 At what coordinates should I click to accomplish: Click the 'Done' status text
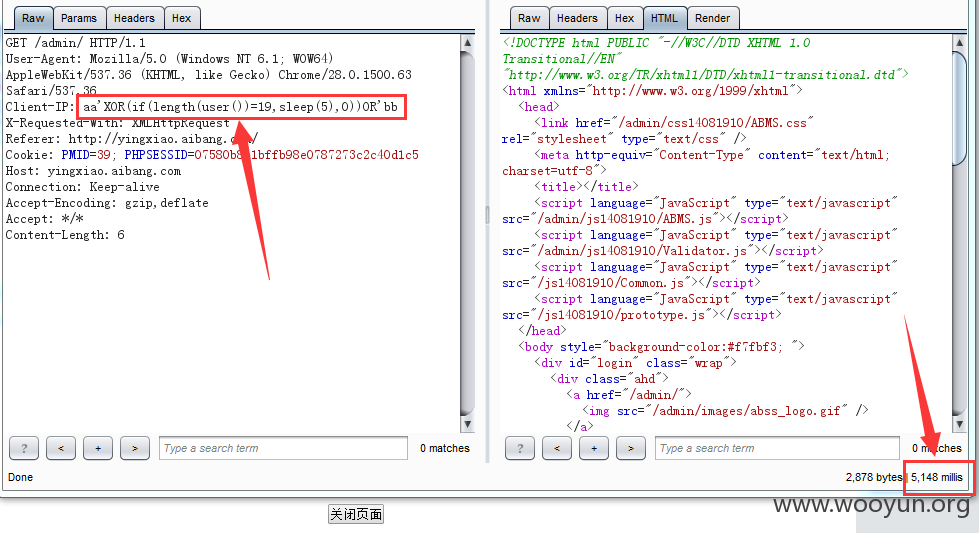click(x=21, y=477)
